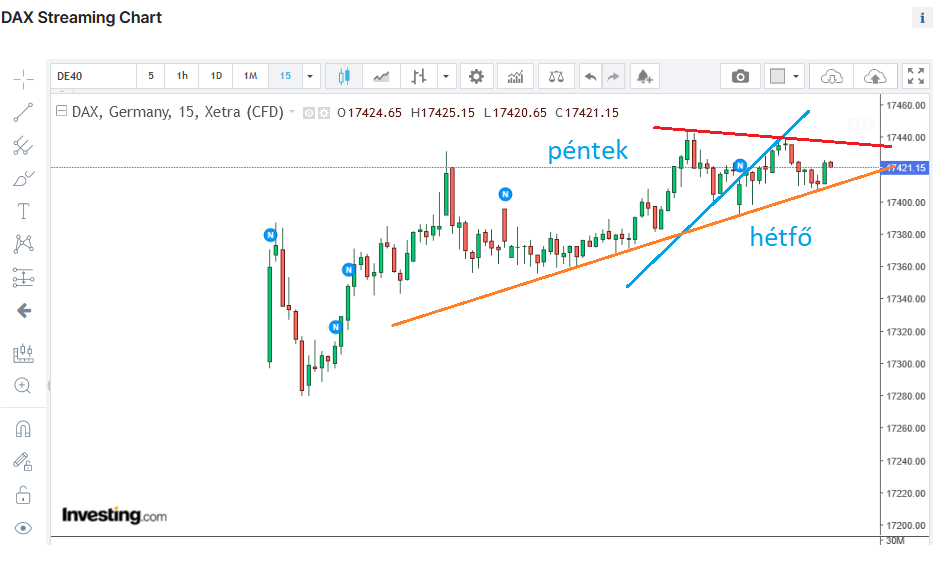Enter fullscreen mode

coord(916,76)
